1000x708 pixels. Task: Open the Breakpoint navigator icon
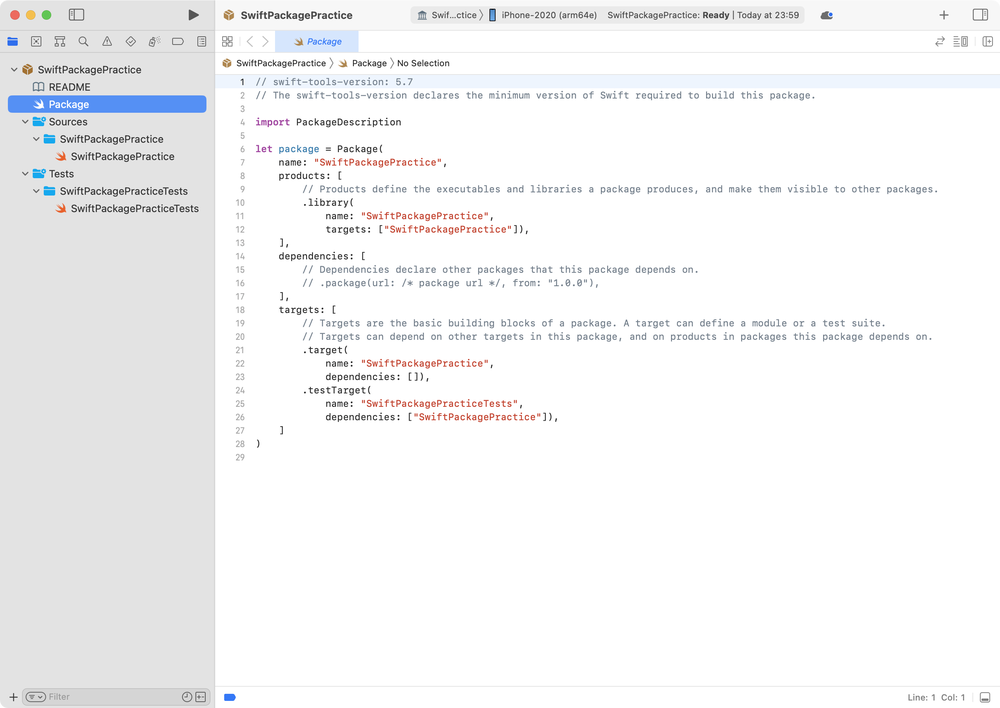(x=178, y=42)
